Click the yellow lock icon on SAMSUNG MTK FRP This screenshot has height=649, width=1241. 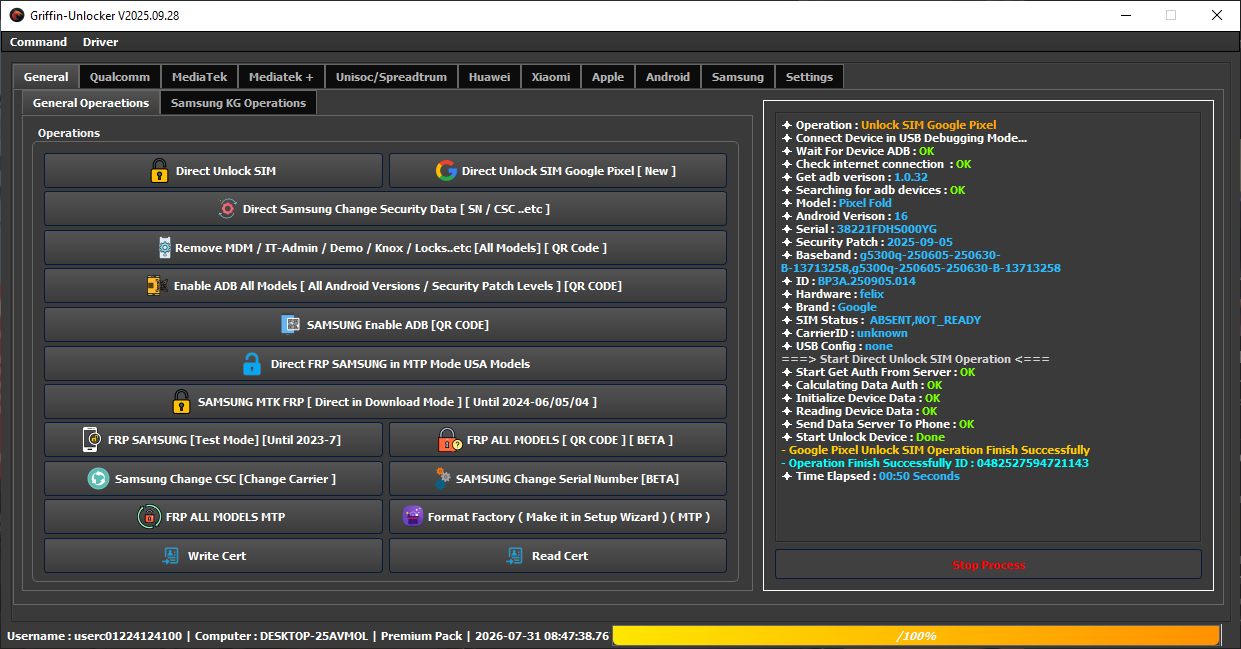(x=181, y=402)
